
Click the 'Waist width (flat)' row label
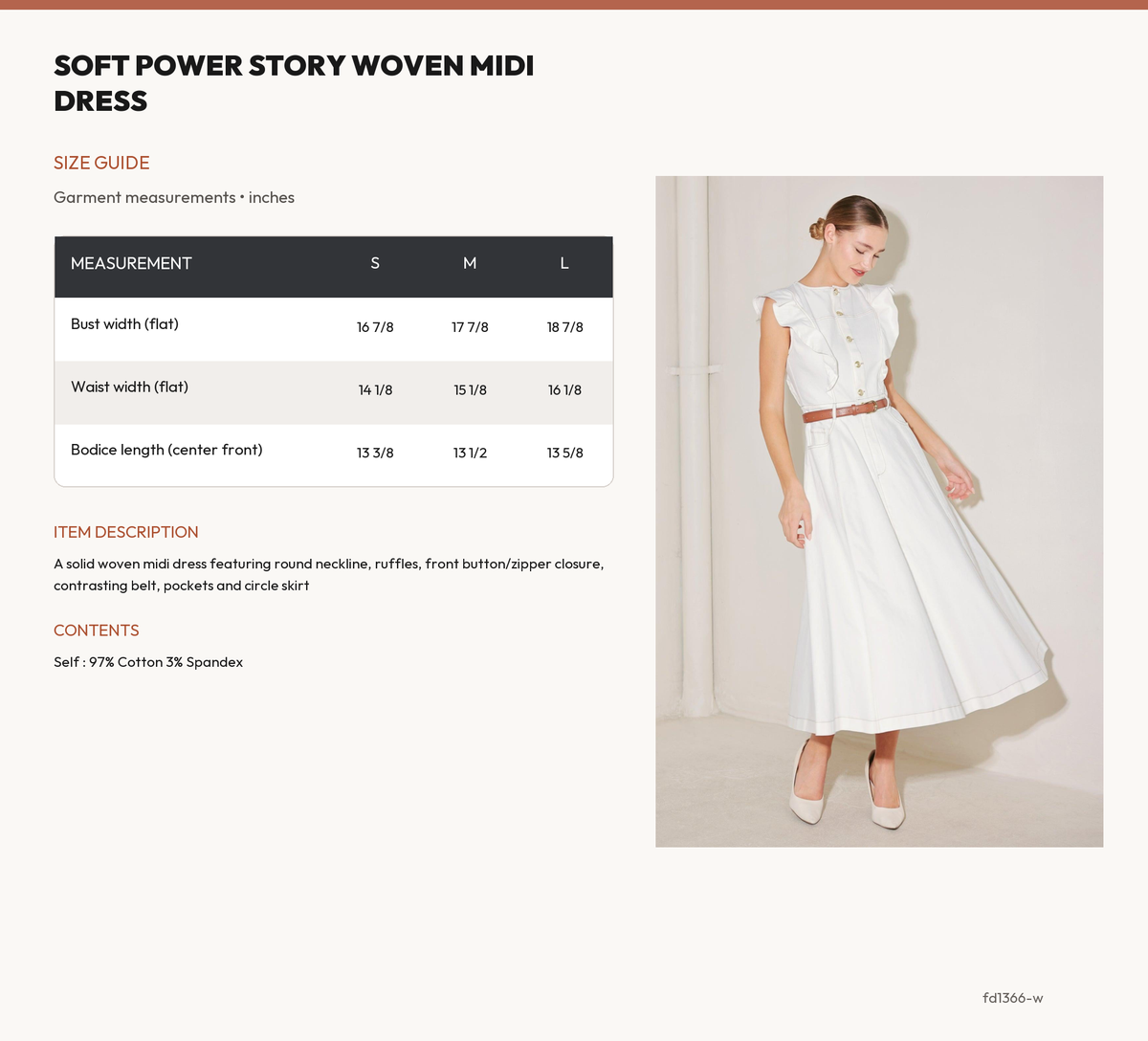click(129, 388)
